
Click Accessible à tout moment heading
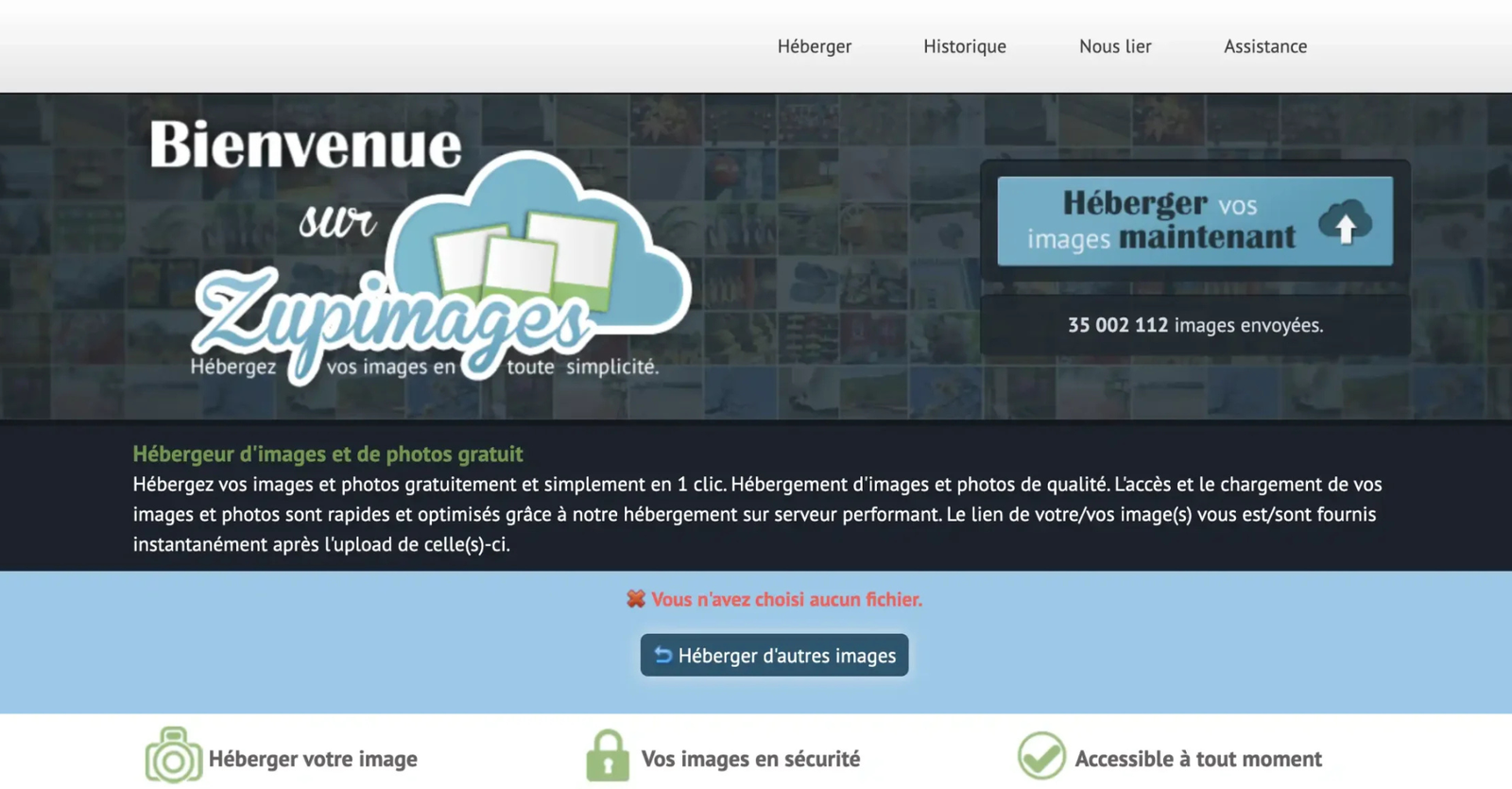[1198, 759]
